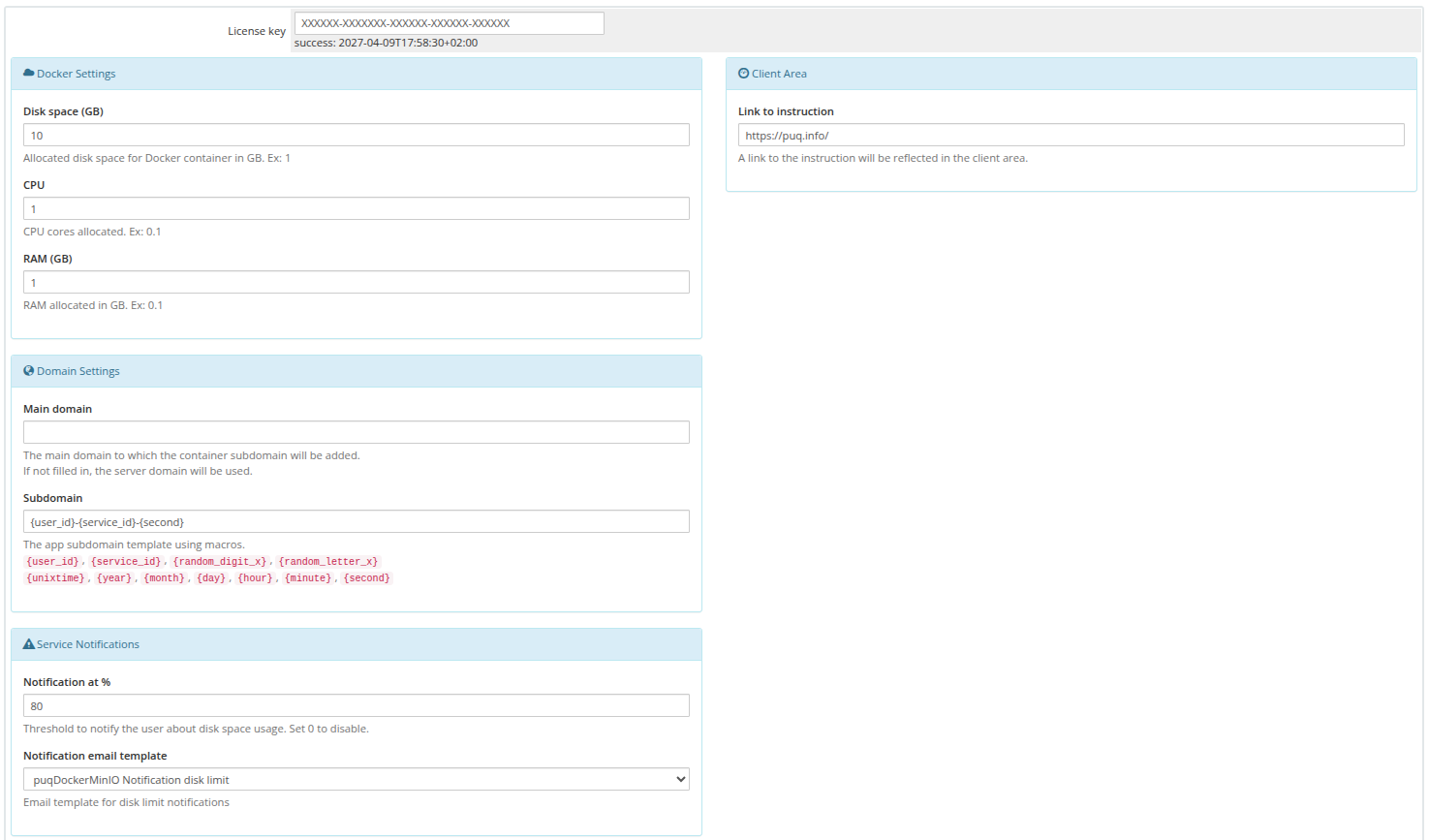The width and height of the screenshot is (1429, 840).
Task: Click the clock icon on Client Area header
Action: tap(742, 73)
